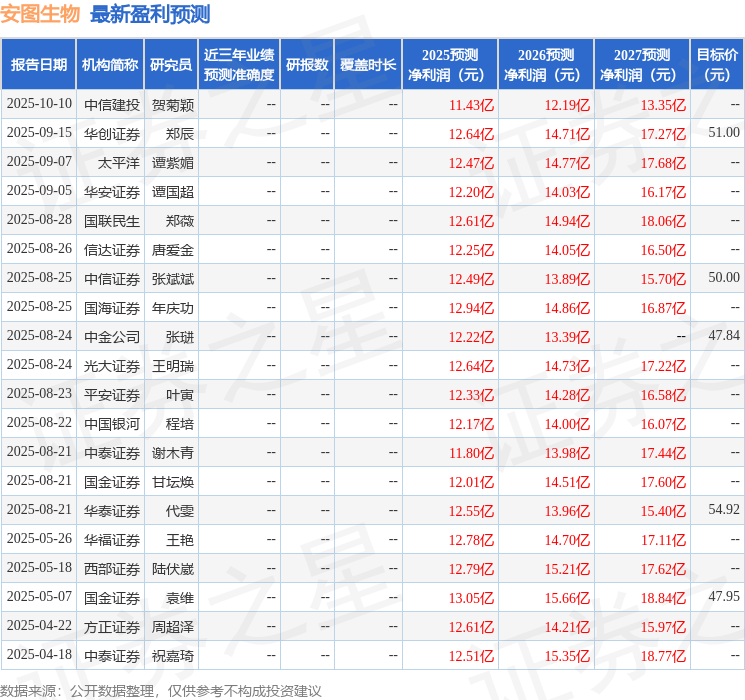This screenshot has width=745, height=700.
Task: Select the 近三年业绩预测准确度 header
Action: click(x=239, y=65)
